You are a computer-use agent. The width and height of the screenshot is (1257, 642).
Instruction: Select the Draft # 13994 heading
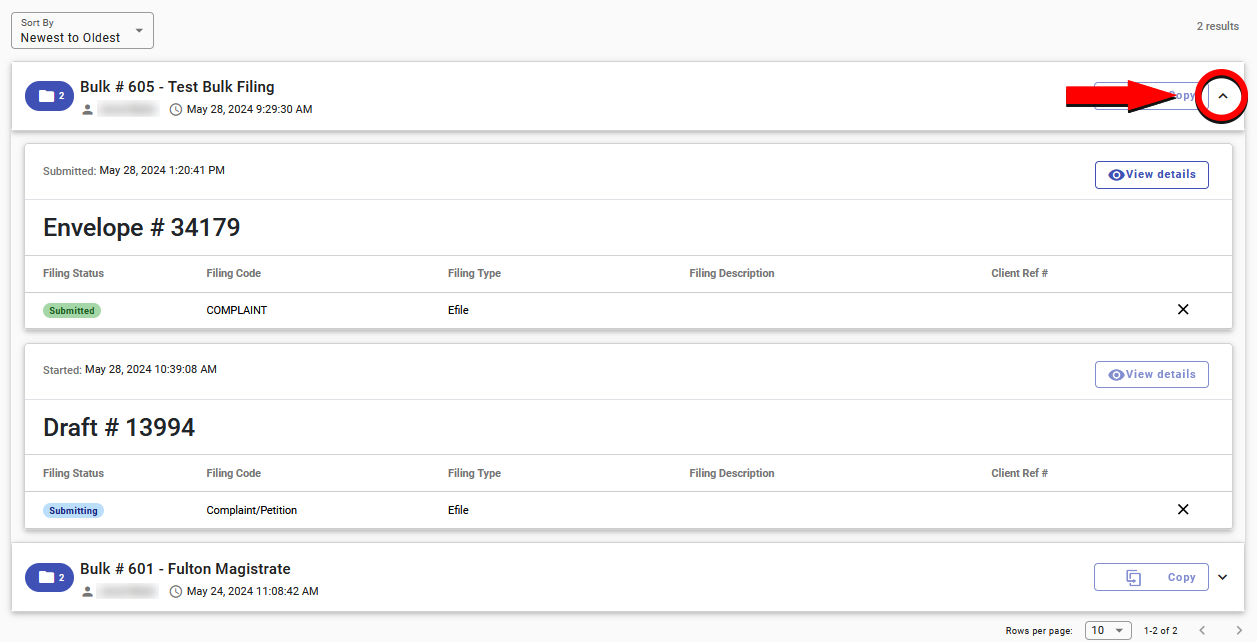point(119,428)
